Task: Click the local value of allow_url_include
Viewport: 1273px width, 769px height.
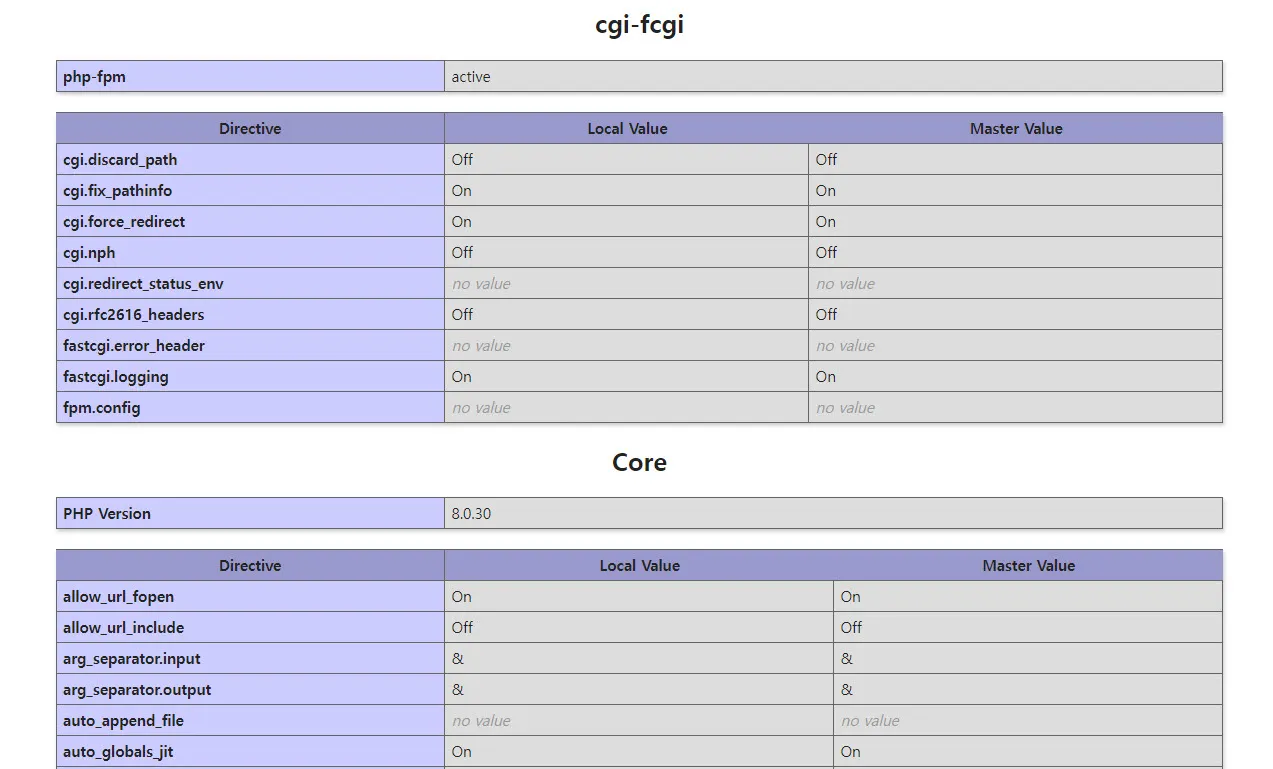Action: [462, 628]
